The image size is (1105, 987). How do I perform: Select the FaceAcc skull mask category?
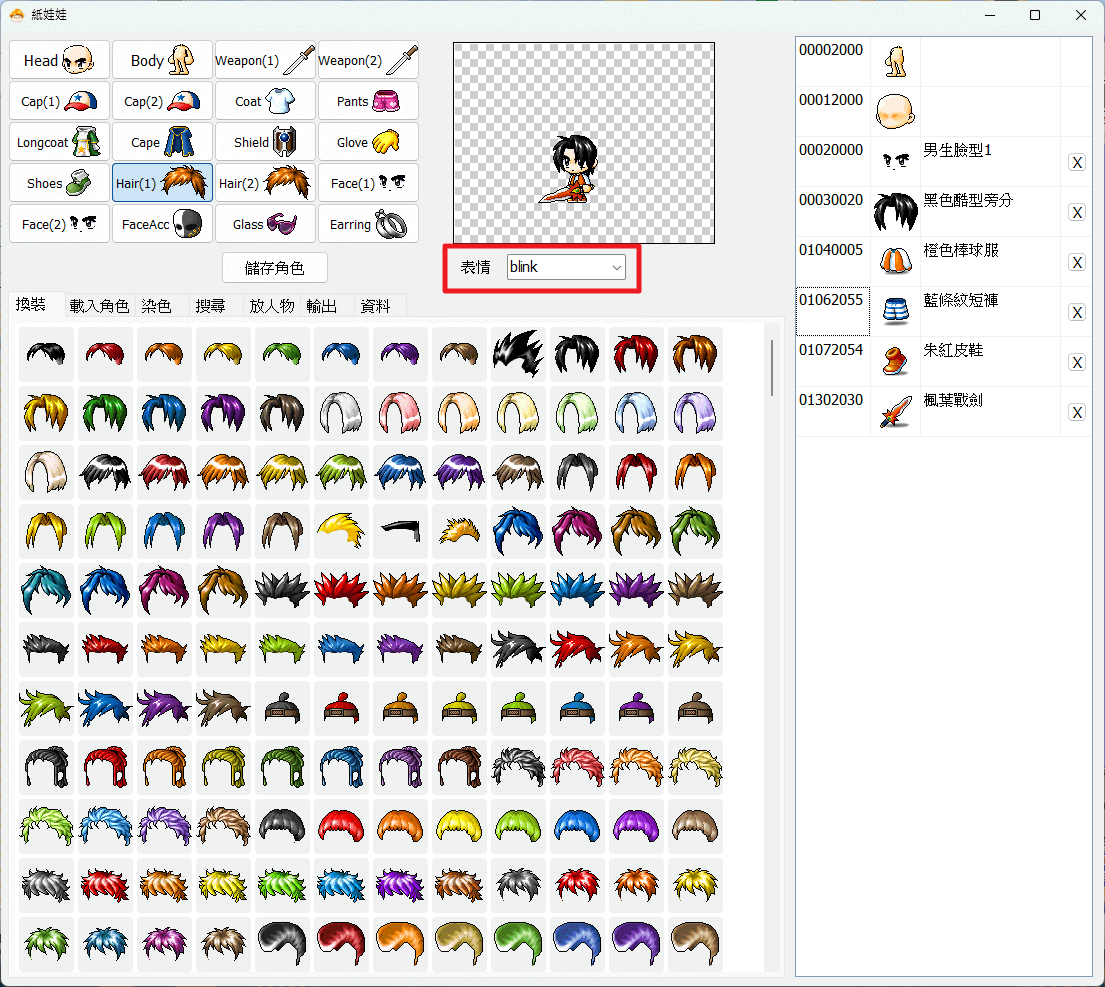[162, 224]
